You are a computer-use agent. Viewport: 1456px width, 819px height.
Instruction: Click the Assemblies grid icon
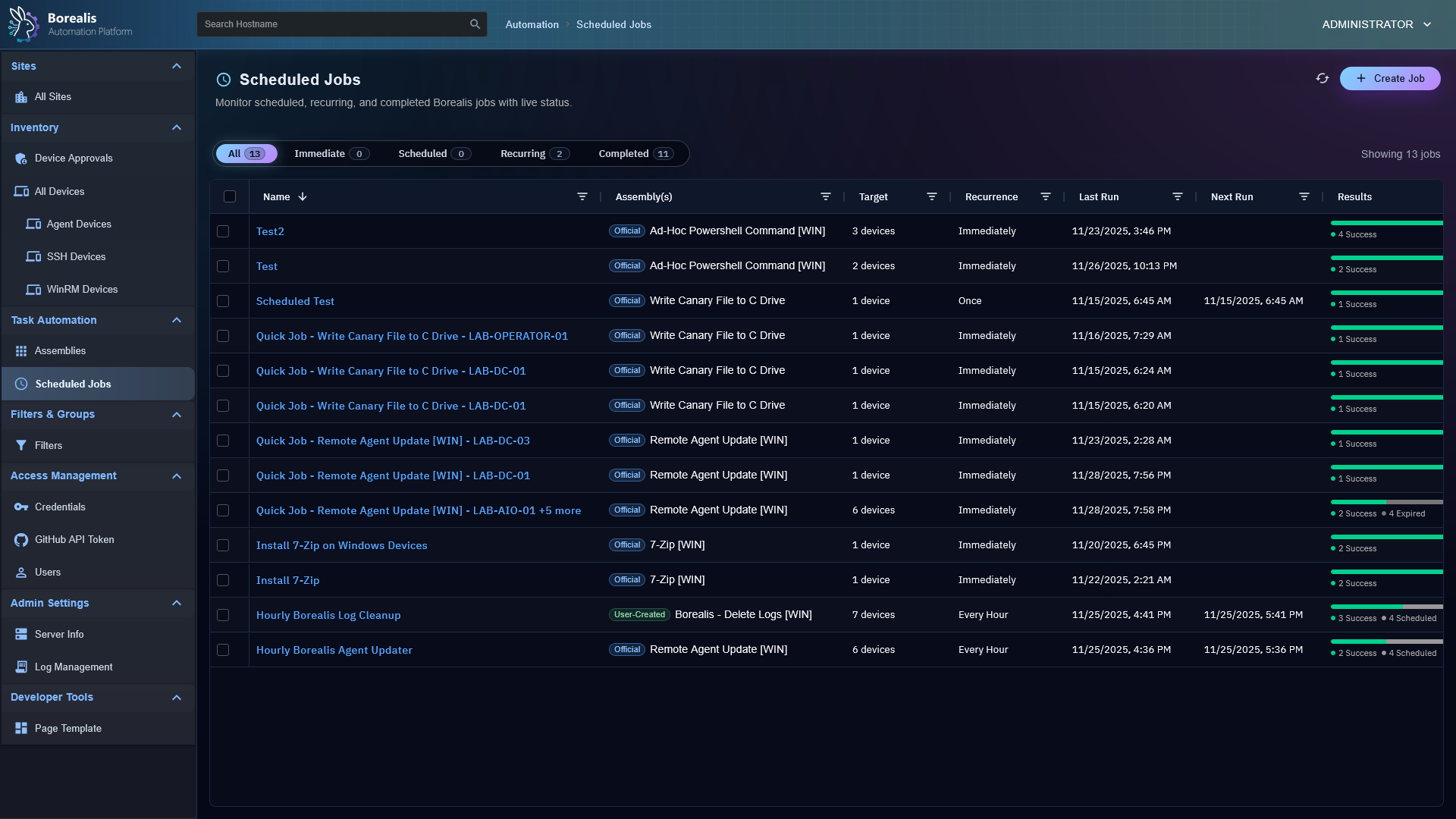pyautogui.click(x=21, y=351)
